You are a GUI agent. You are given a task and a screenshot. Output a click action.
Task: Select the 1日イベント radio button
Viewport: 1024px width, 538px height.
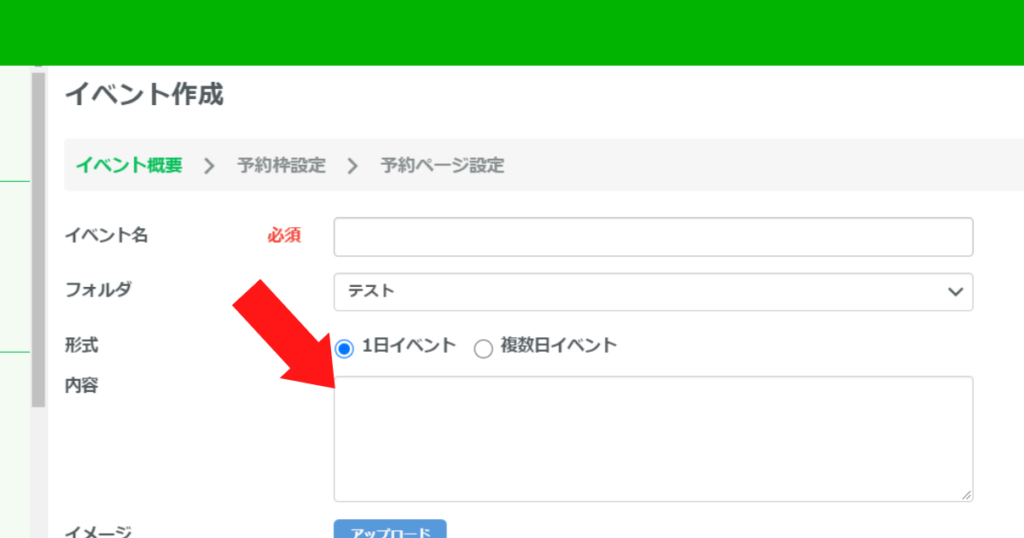coord(344,349)
